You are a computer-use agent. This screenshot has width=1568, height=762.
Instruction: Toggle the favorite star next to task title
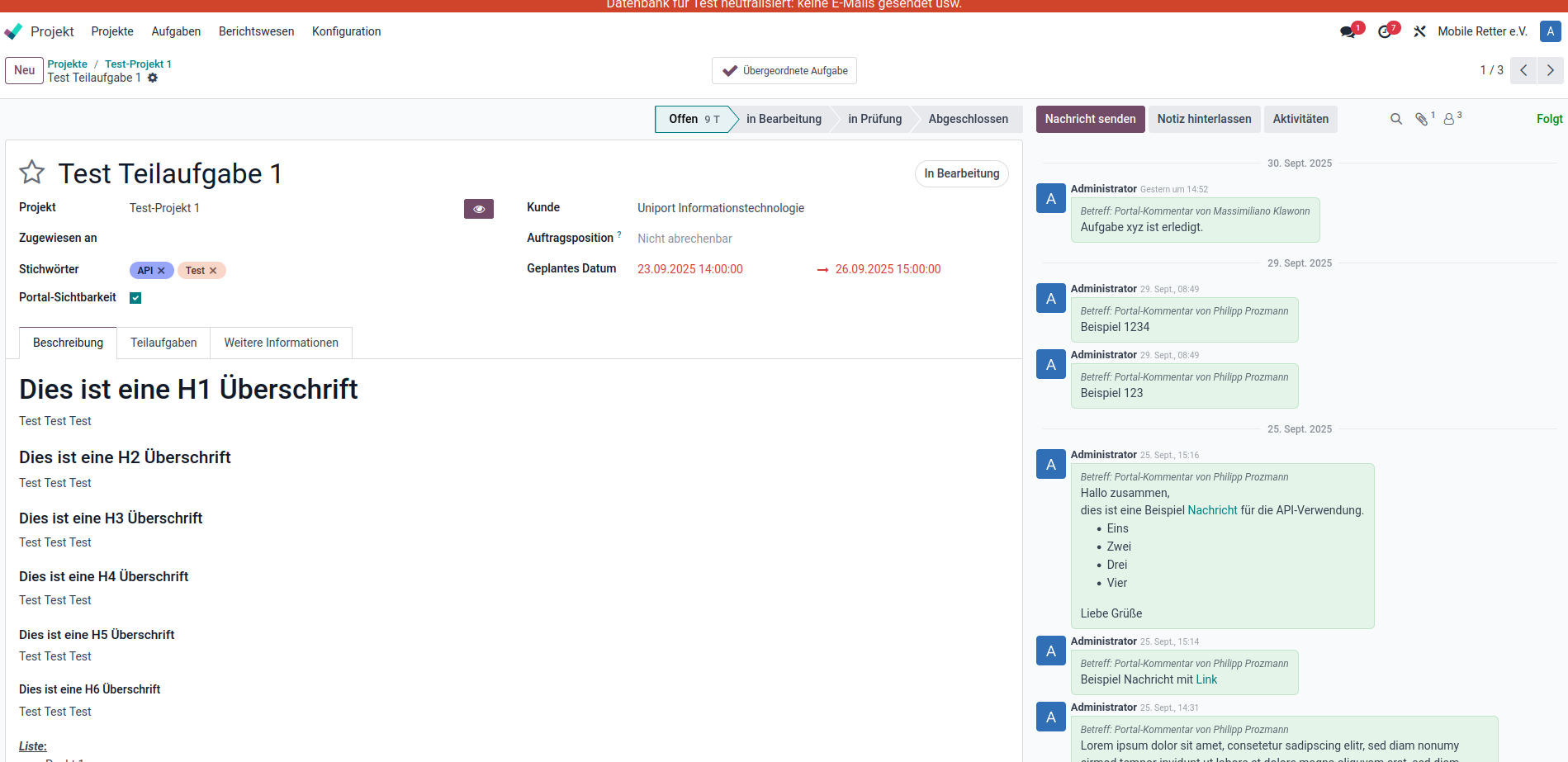pyautogui.click(x=32, y=173)
